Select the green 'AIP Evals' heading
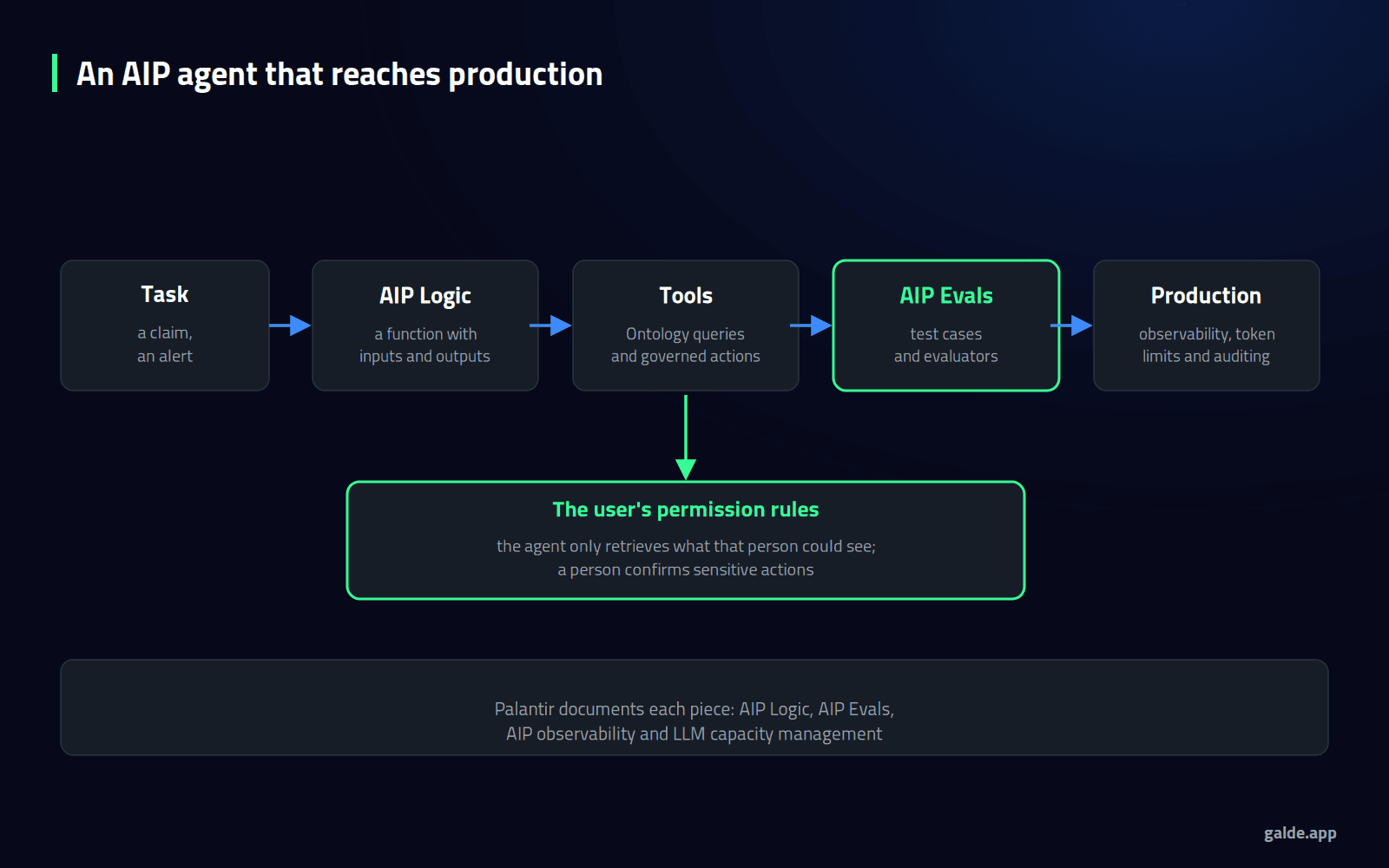The width and height of the screenshot is (1389, 868). 946,296
